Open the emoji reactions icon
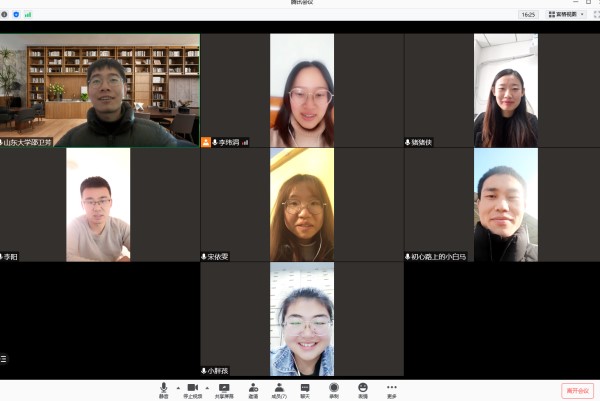The image size is (600, 401). pos(363,388)
